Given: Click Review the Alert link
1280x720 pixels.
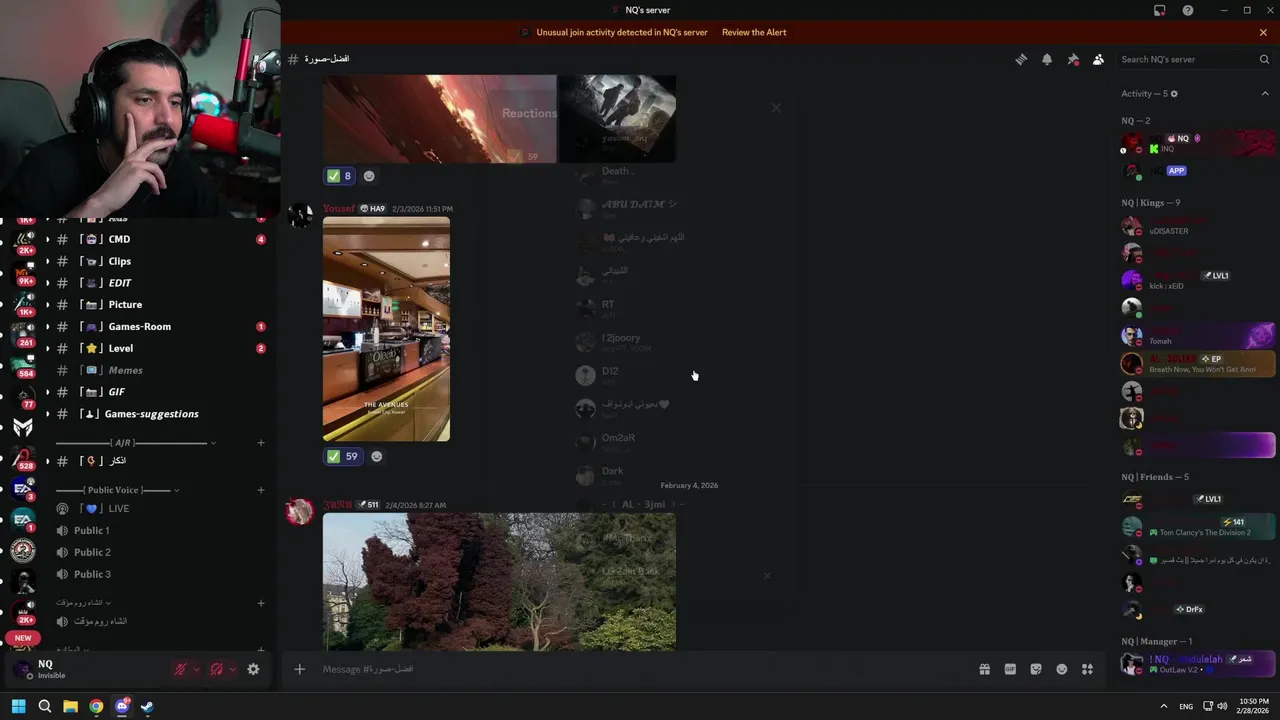Looking at the screenshot, I should click(754, 32).
